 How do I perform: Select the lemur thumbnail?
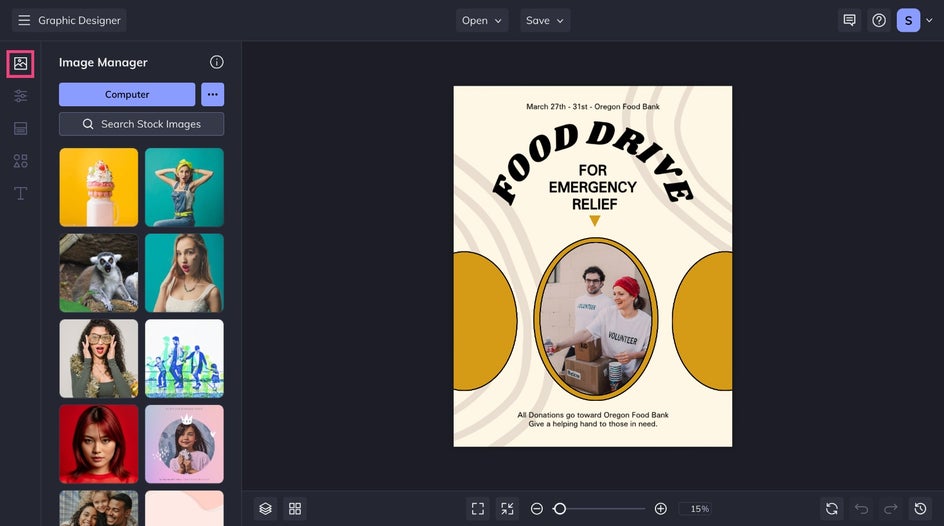pyautogui.click(x=99, y=273)
